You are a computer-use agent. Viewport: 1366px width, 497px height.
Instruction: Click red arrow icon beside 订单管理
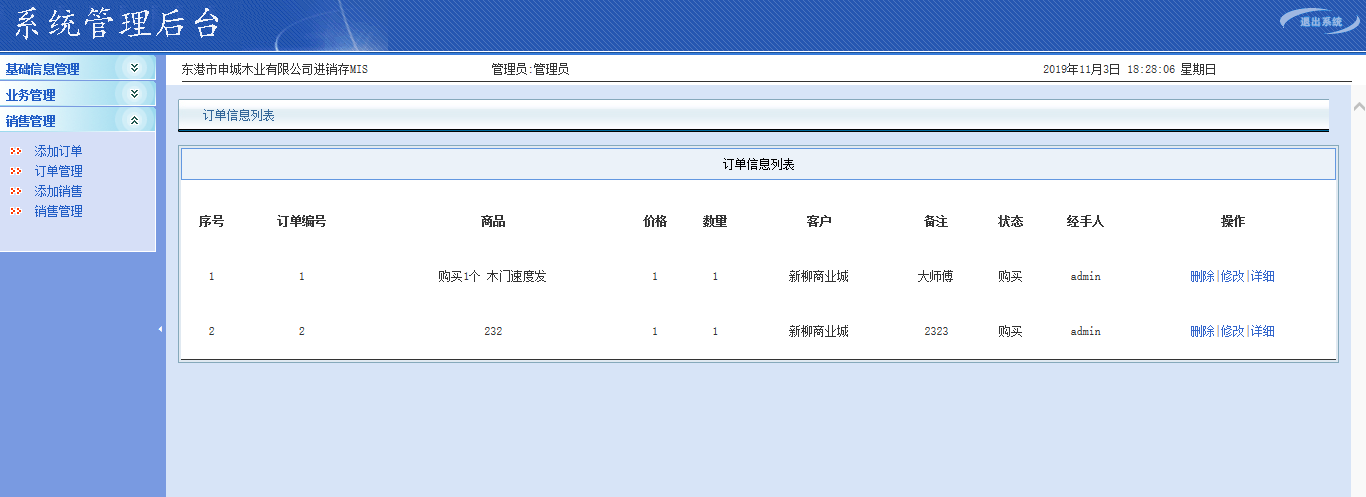15,171
